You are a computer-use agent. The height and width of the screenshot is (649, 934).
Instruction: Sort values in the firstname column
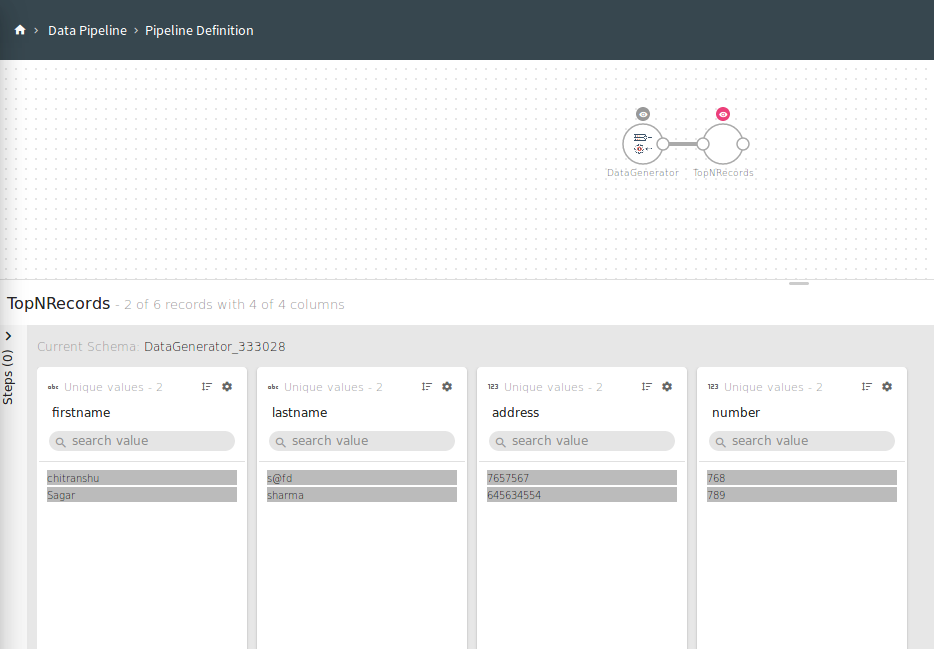(x=207, y=386)
